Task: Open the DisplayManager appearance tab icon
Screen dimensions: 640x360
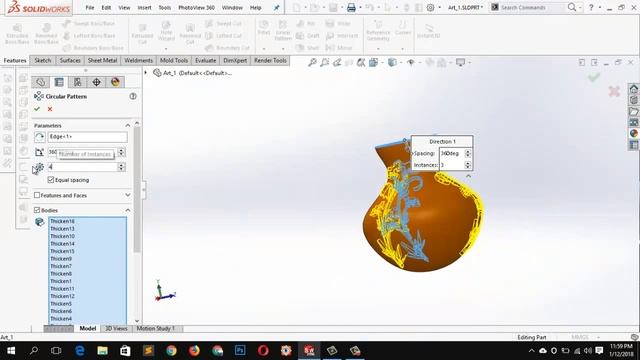Action: point(115,82)
